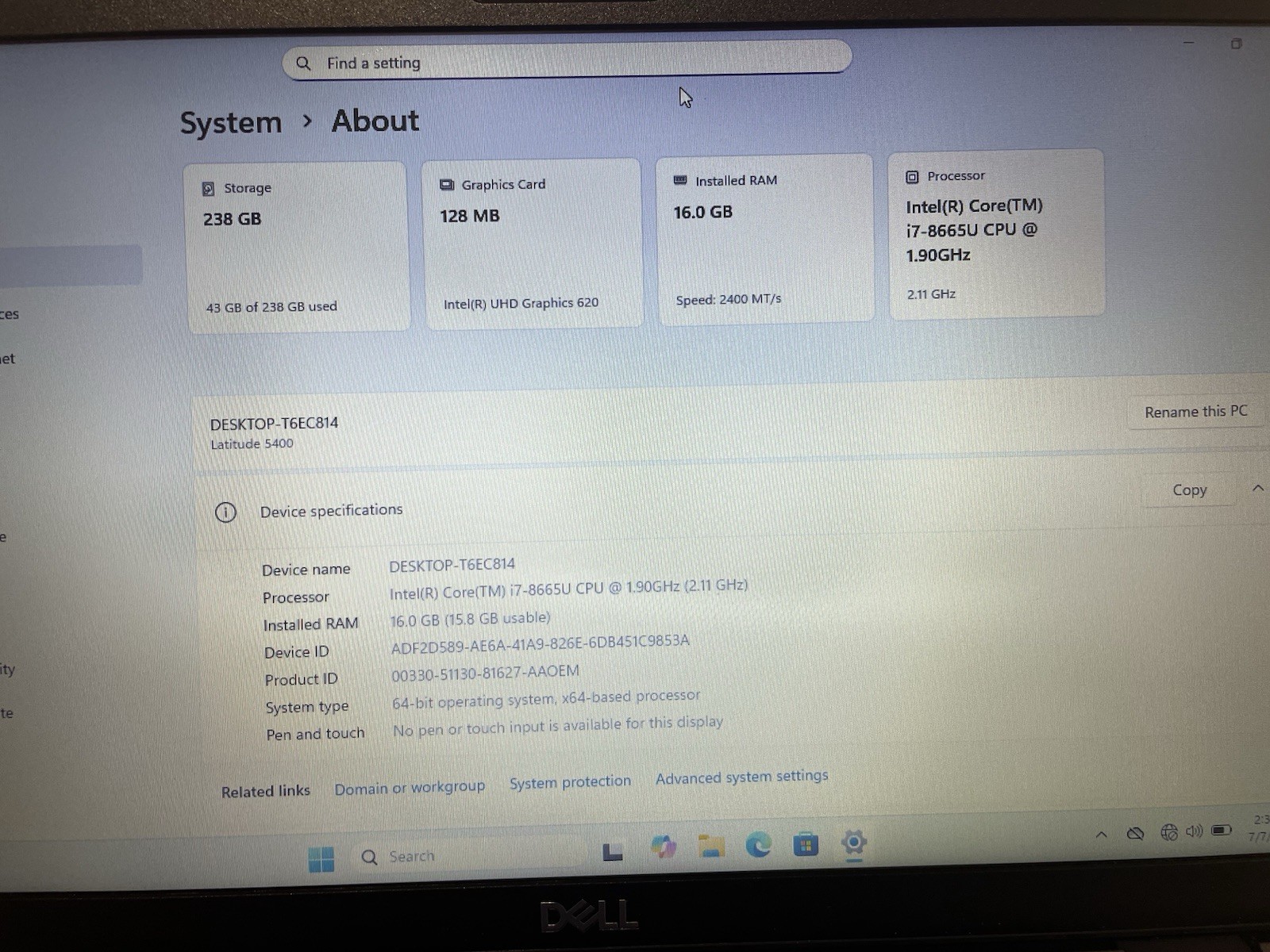This screenshot has width=1270, height=952.
Task: Click the Storage drive icon
Action: (209, 189)
